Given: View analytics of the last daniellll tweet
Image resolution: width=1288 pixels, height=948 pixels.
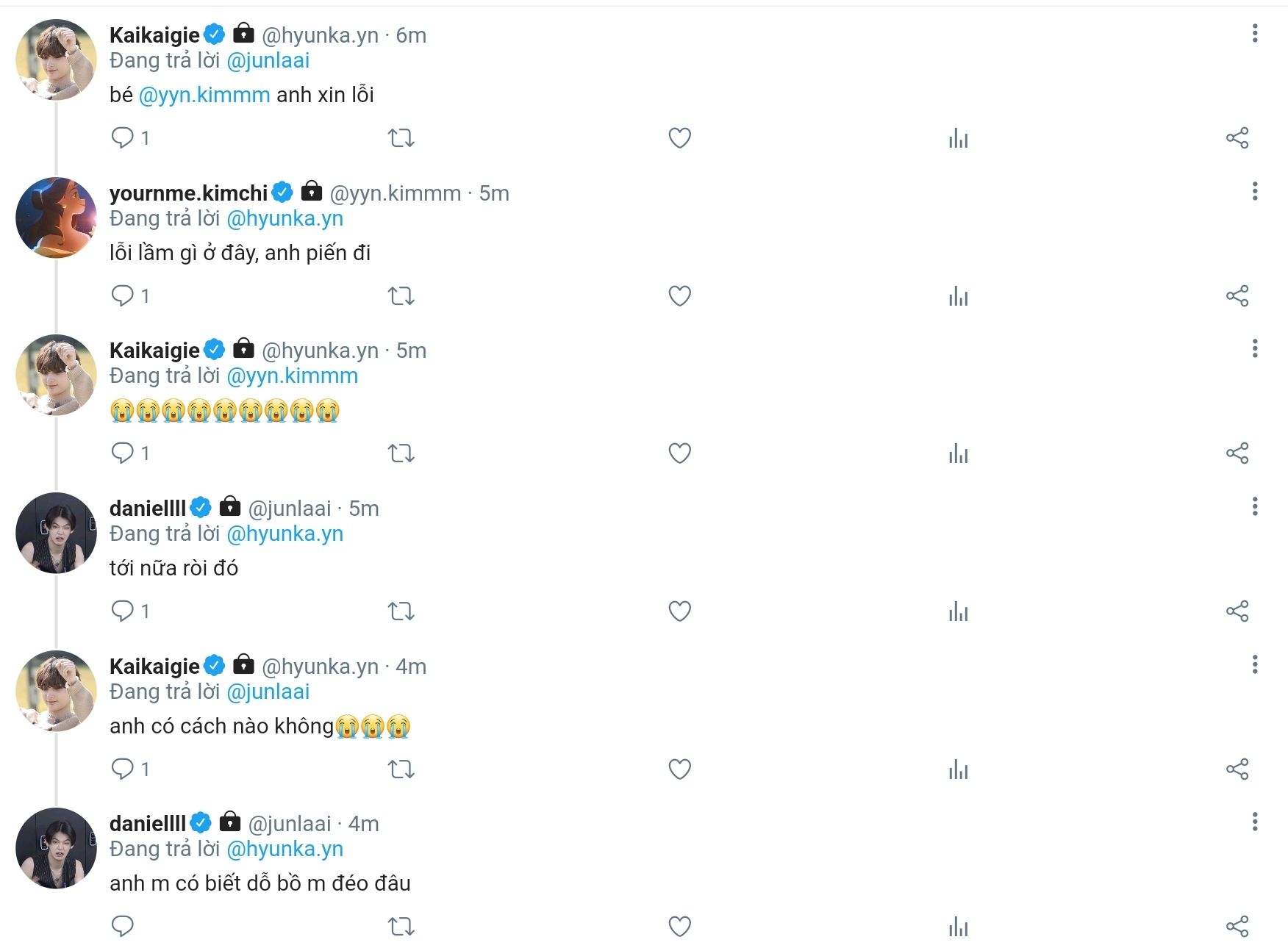Looking at the screenshot, I should tap(958, 927).
